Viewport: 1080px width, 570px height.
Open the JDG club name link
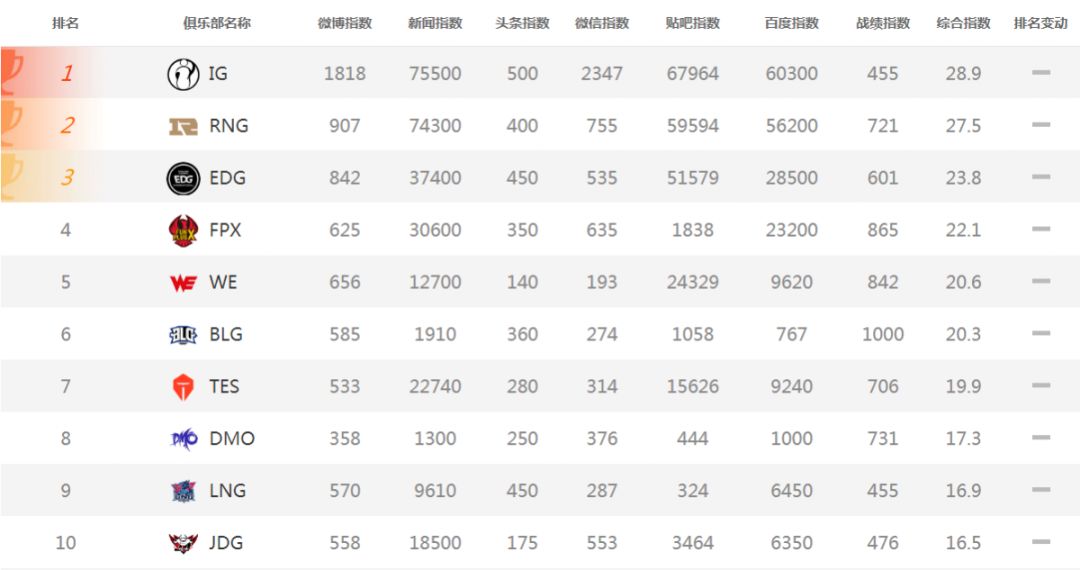[x=226, y=543]
